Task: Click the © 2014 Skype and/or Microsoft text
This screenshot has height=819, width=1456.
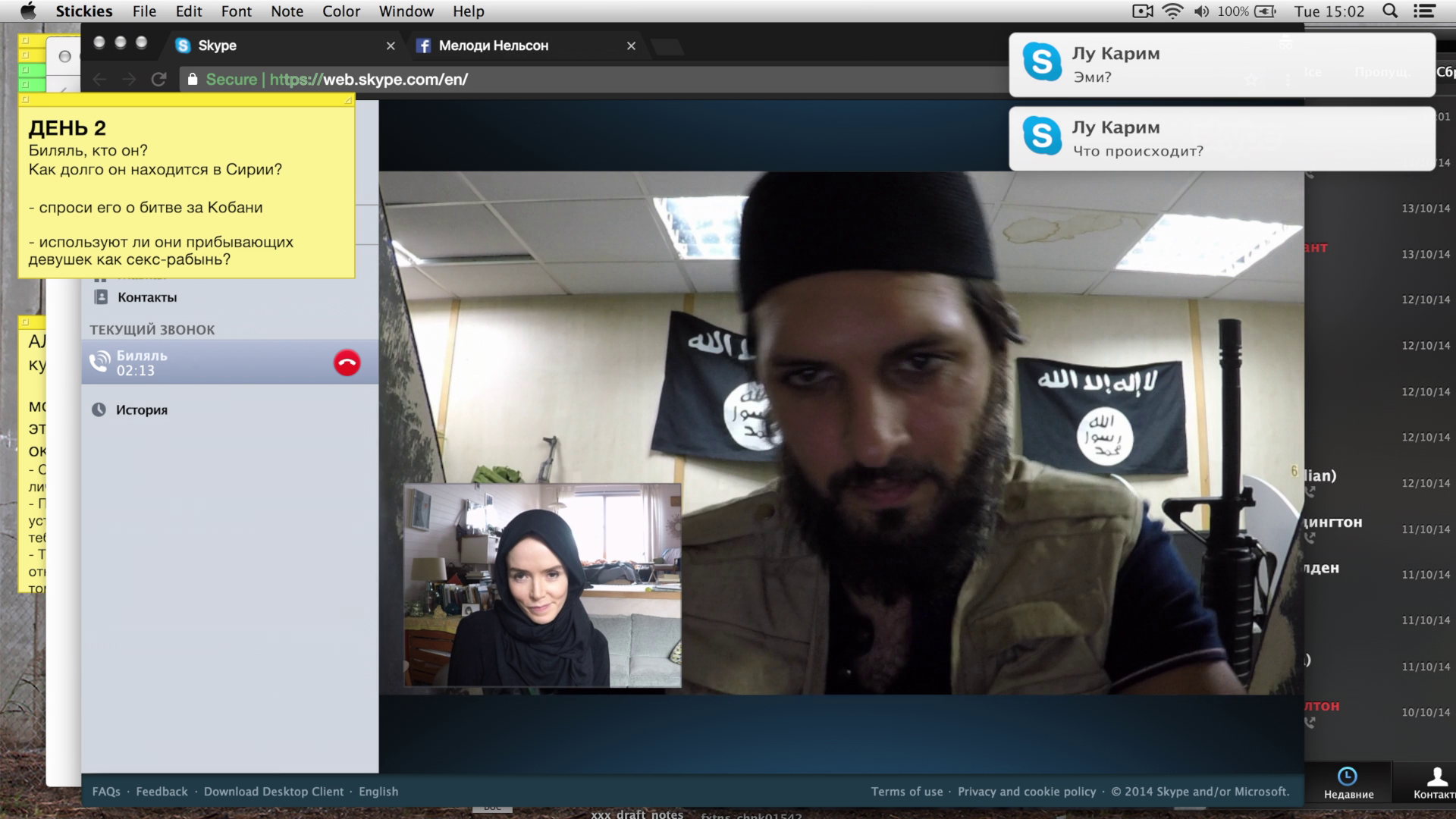Action: point(1200,792)
